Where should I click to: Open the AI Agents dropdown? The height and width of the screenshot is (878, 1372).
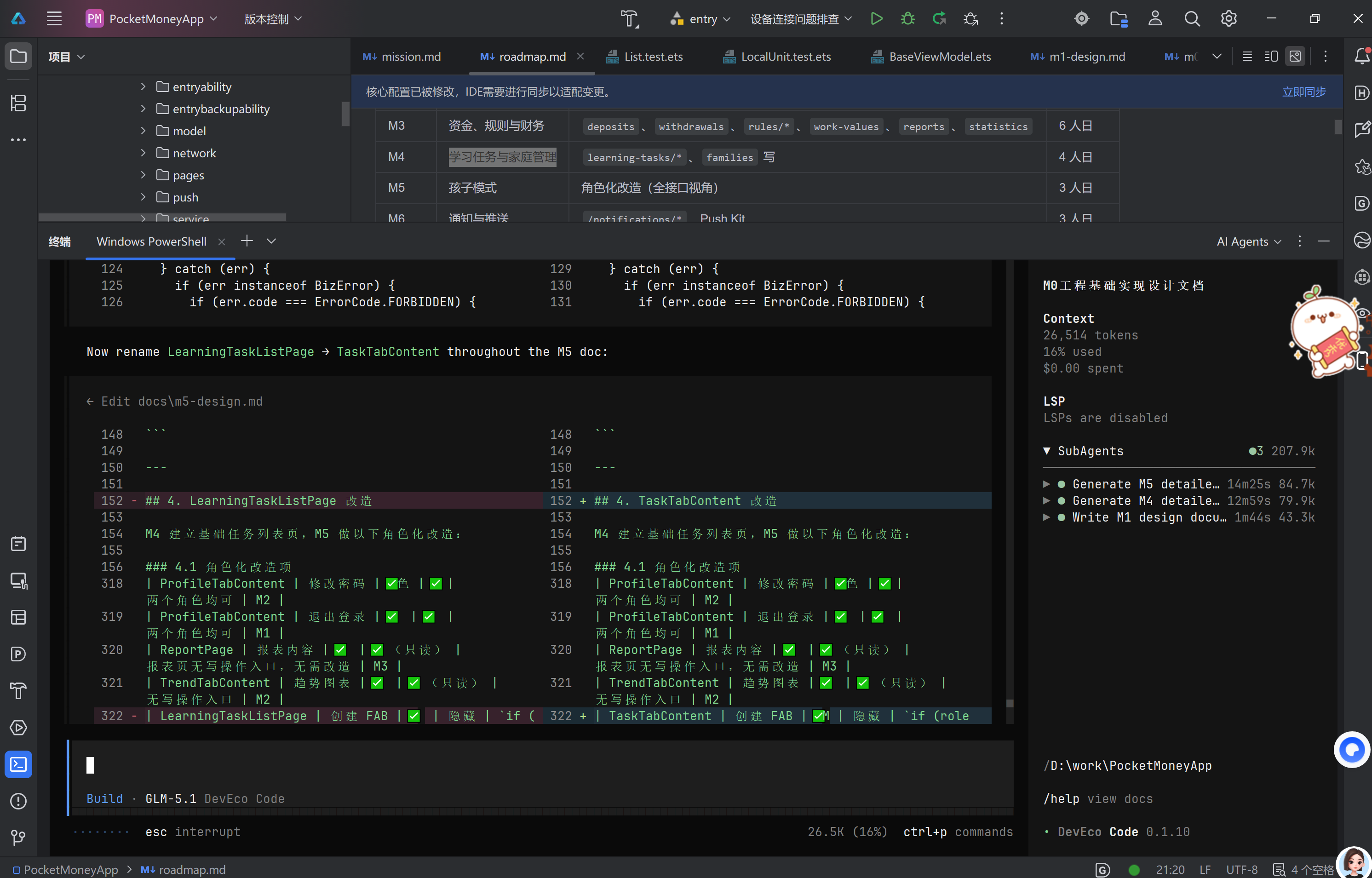1249,242
